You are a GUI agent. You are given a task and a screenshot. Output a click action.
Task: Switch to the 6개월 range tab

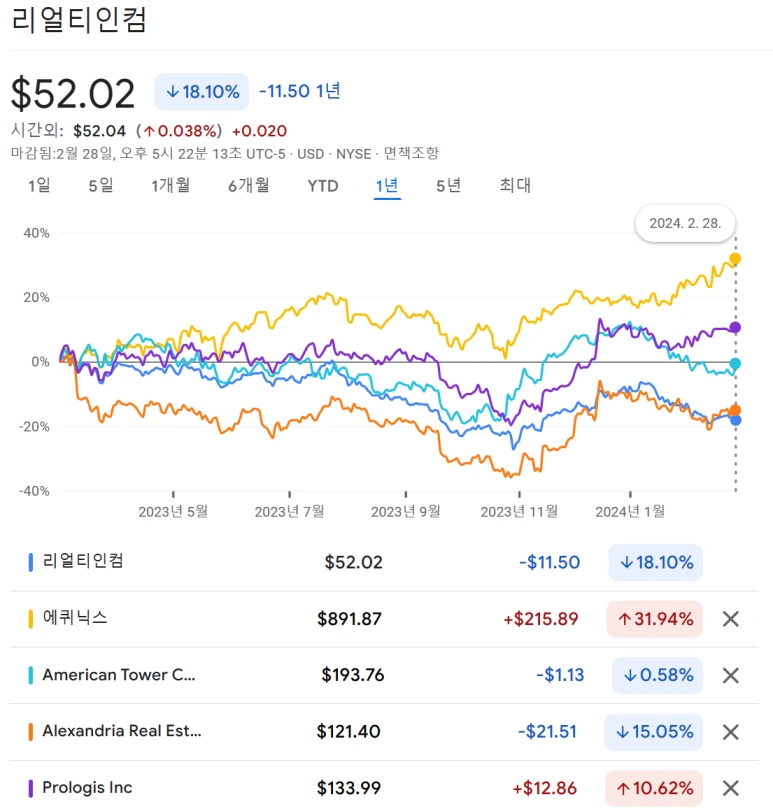[249, 185]
